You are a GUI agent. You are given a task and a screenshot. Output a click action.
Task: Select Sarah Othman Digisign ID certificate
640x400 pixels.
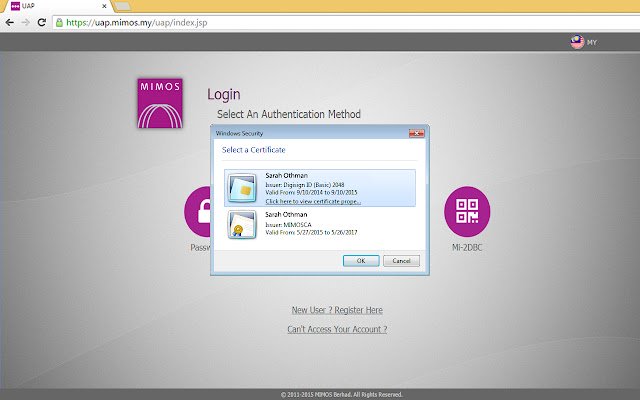coord(320,188)
